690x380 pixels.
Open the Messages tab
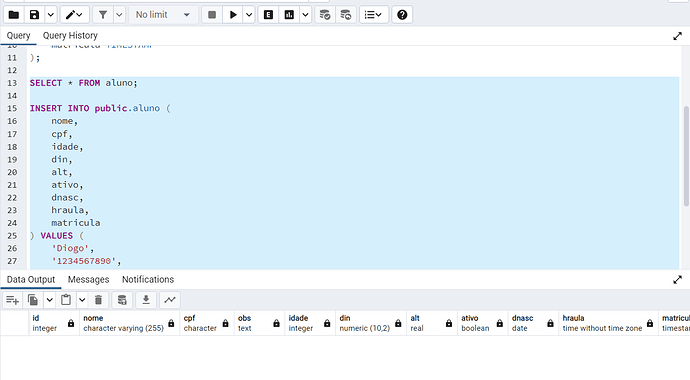(x=88, y=280)
